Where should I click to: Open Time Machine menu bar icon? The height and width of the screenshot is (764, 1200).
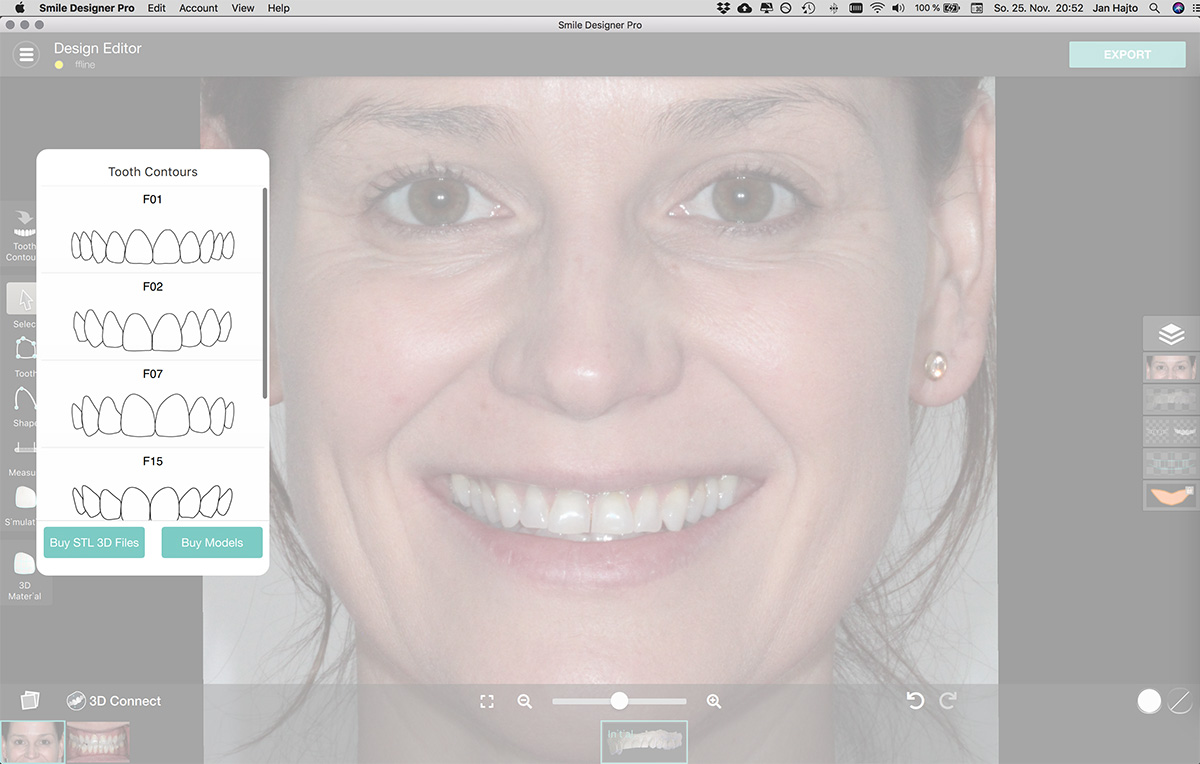[x=809, y=8]
